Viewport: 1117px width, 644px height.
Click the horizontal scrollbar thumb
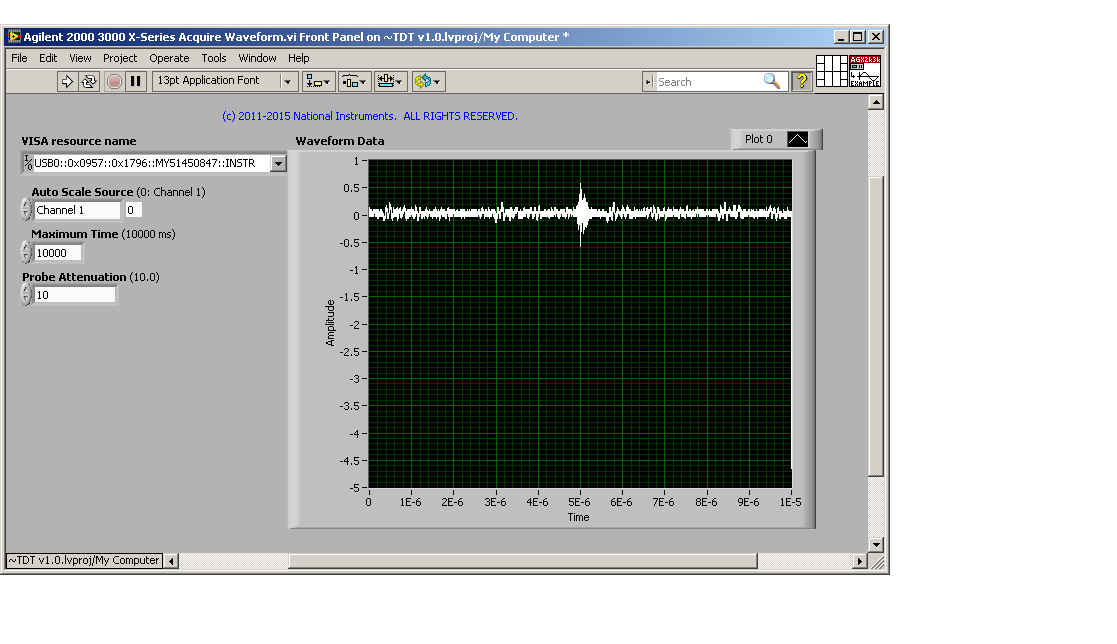click(523, 561)
